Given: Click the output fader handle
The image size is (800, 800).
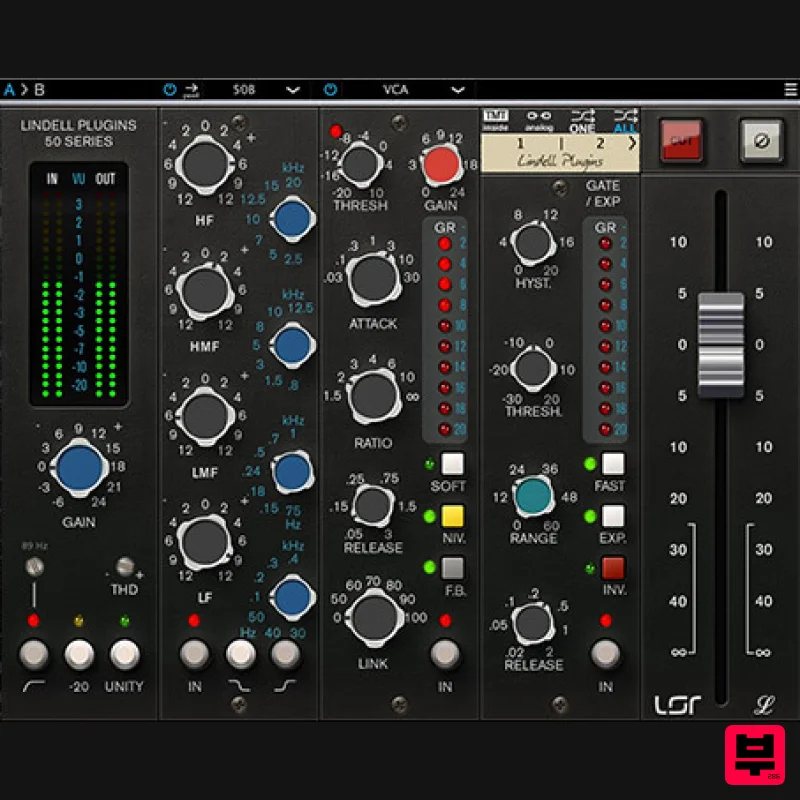Looking at the screenshot, I should 720,344.
